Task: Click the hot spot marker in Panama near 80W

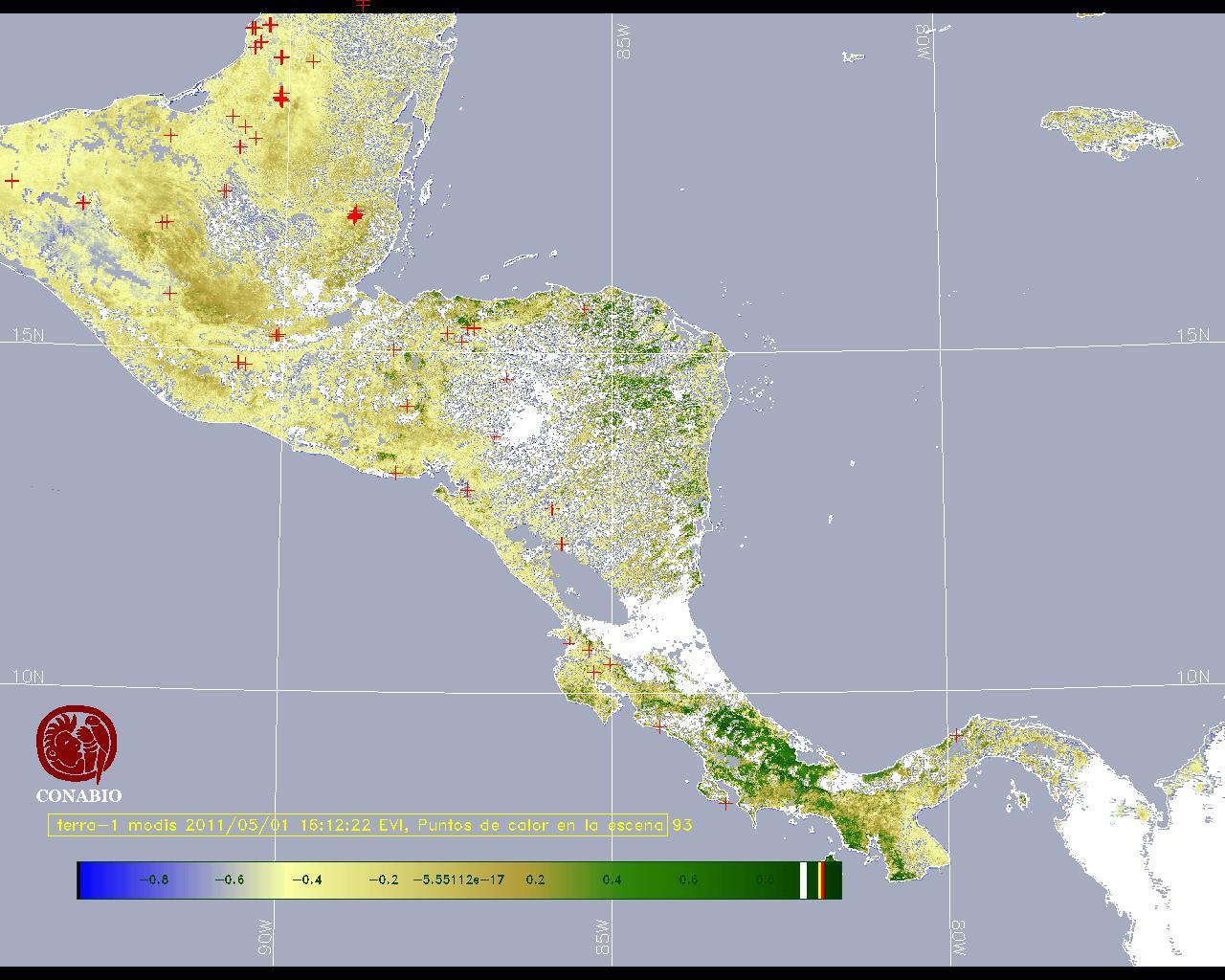Action: [x=956, y=735]
